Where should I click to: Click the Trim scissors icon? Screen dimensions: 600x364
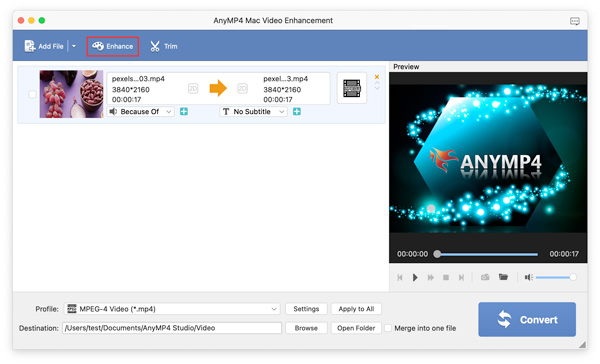pos(155,46)
